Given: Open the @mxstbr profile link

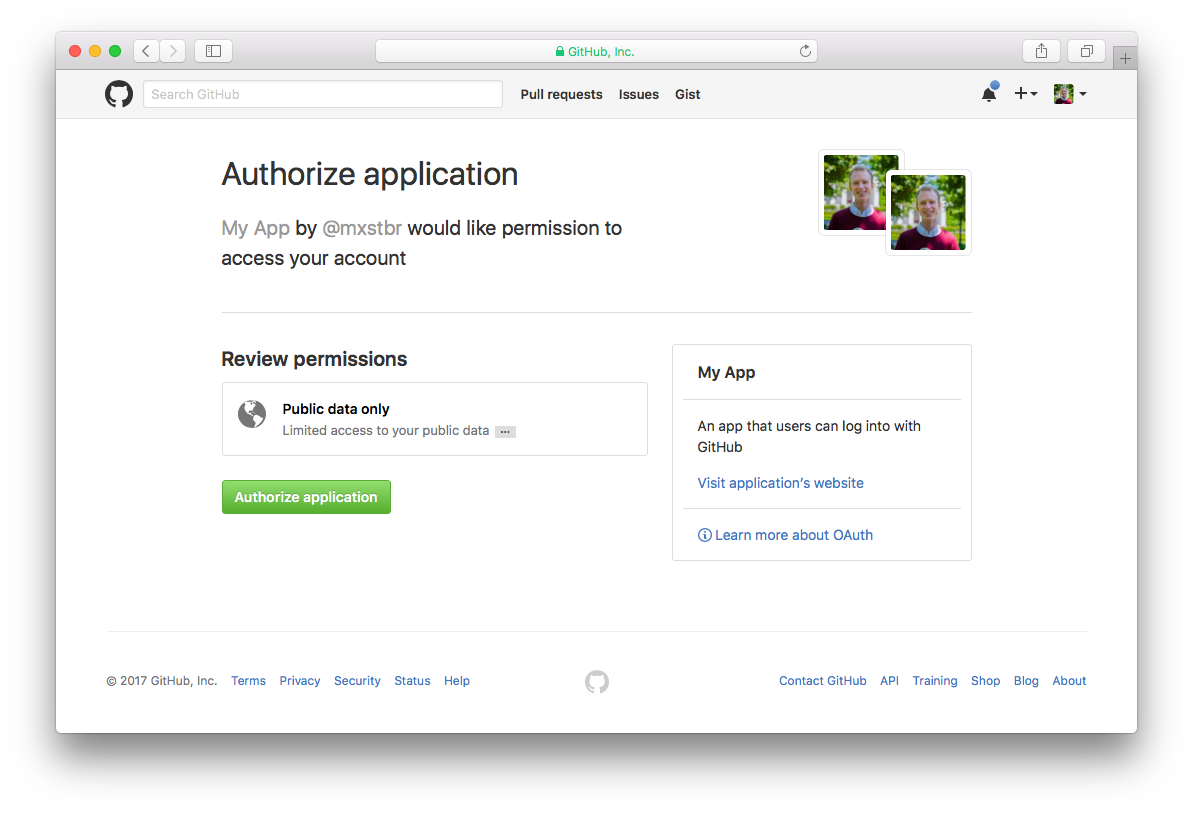Looking at the screenshot, I should (362, 228).
